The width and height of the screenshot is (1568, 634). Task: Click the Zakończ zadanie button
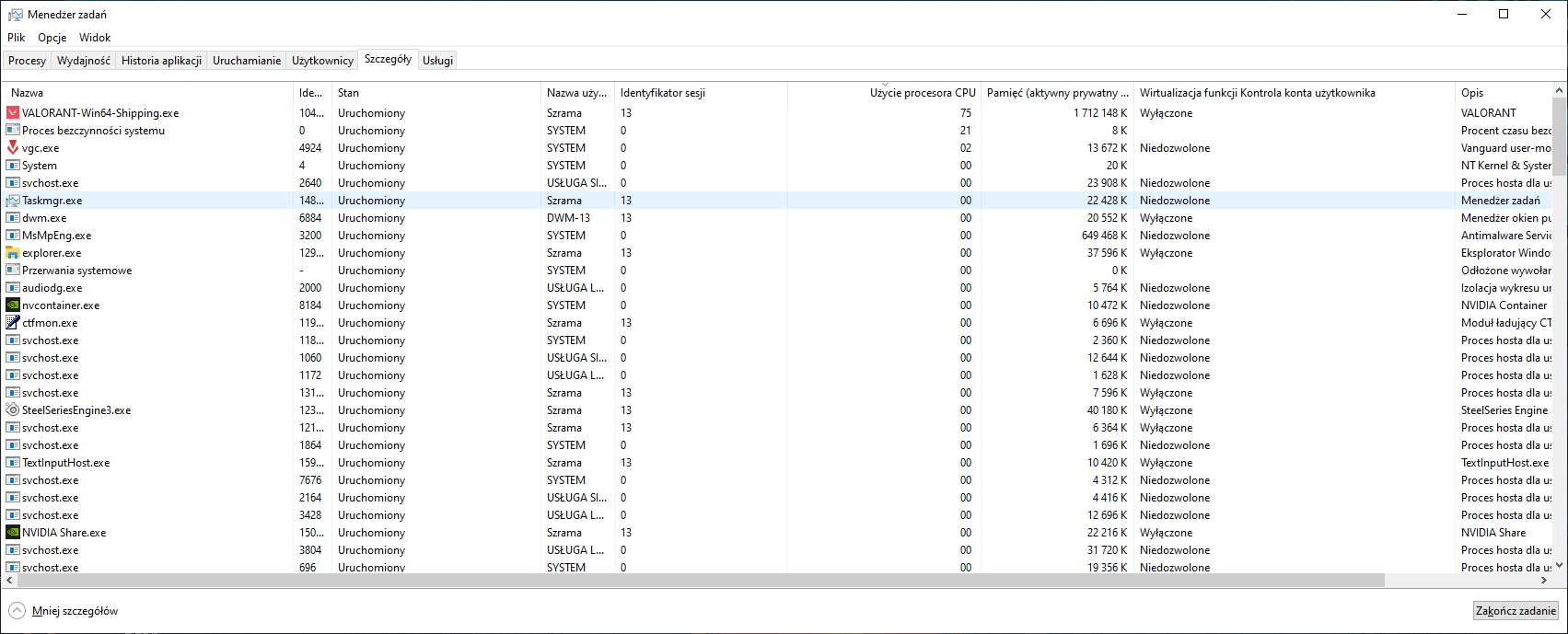click(1516, 611)
